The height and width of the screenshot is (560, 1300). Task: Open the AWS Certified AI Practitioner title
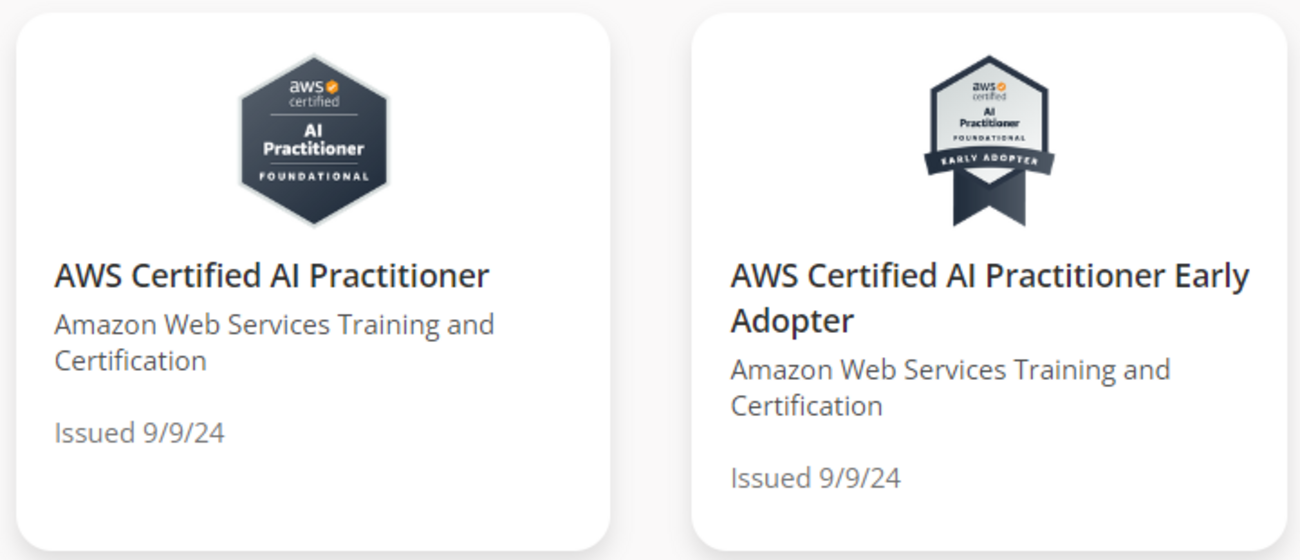272,276
